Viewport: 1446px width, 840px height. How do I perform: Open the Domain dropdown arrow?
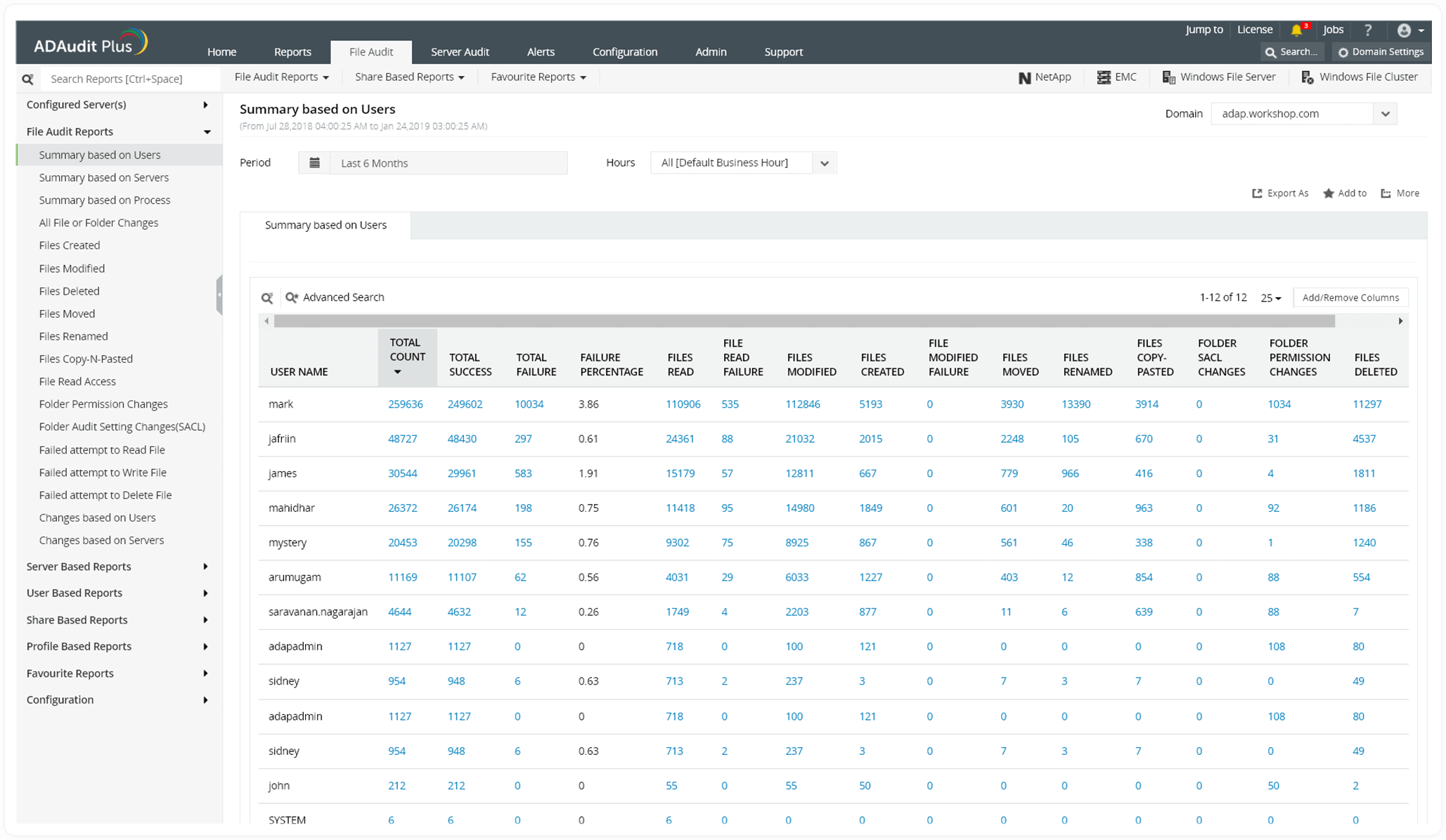click(x=1385, y=114)
